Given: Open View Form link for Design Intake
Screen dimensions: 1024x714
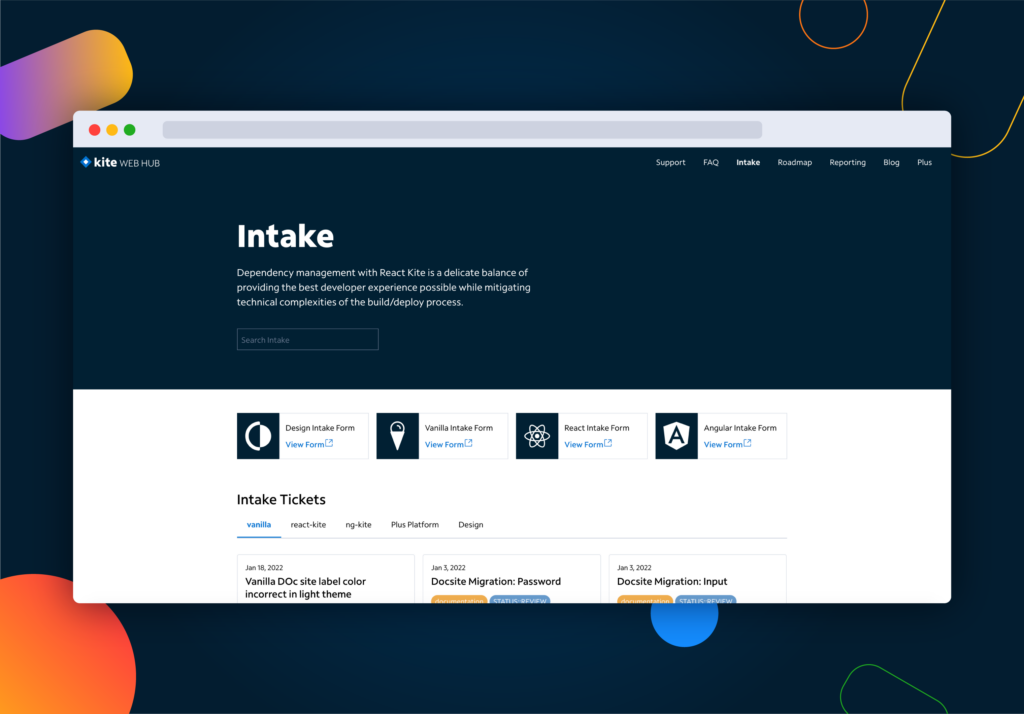Looking at the screenshot, I should tap(310, 444).
